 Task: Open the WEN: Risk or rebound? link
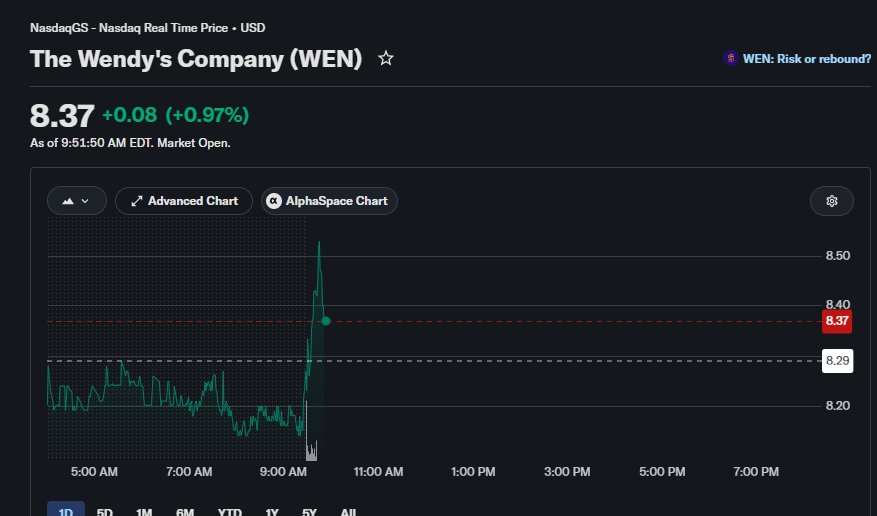point(807,59)
